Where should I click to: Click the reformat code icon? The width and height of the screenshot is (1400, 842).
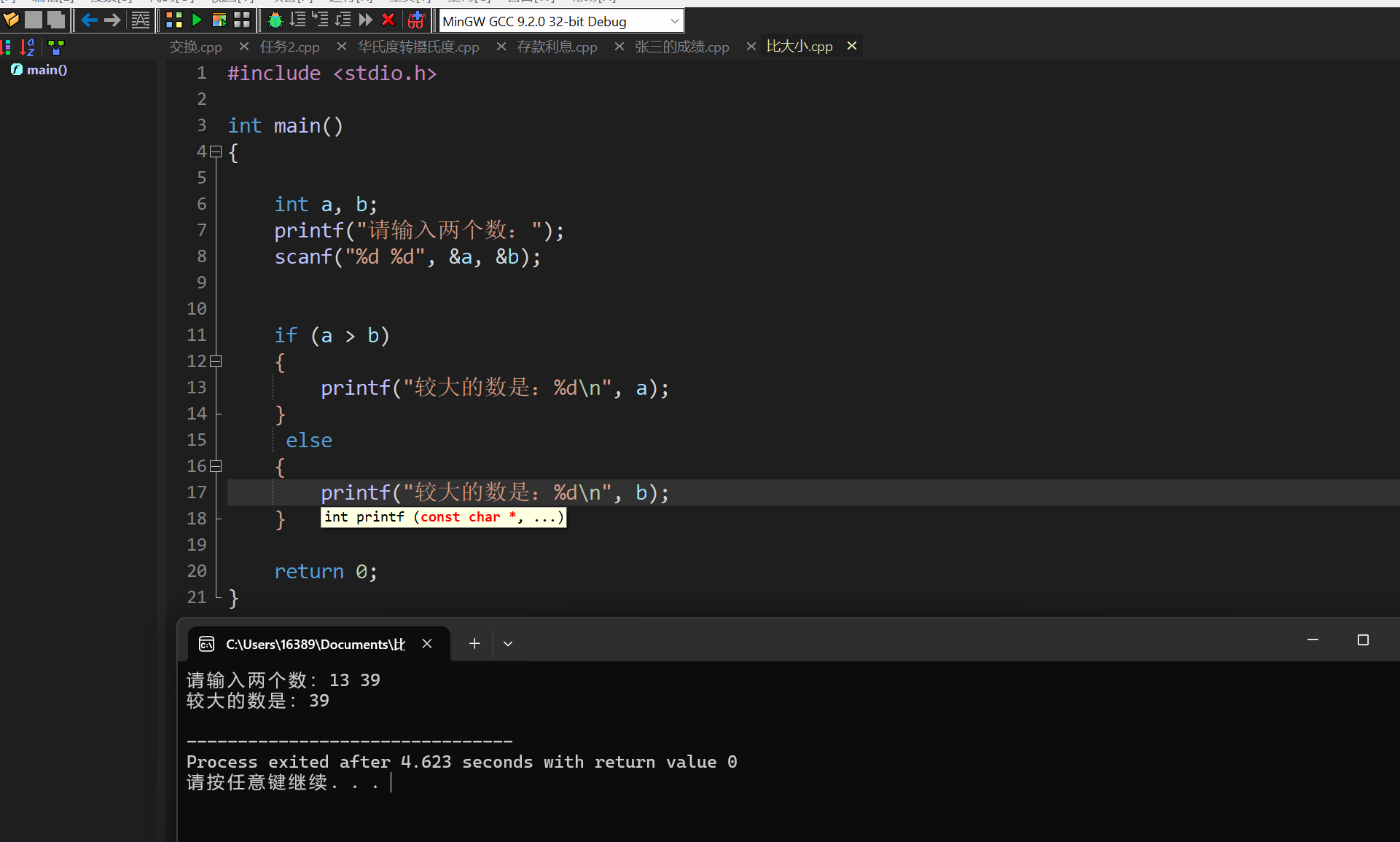click(x=140, y=20)
